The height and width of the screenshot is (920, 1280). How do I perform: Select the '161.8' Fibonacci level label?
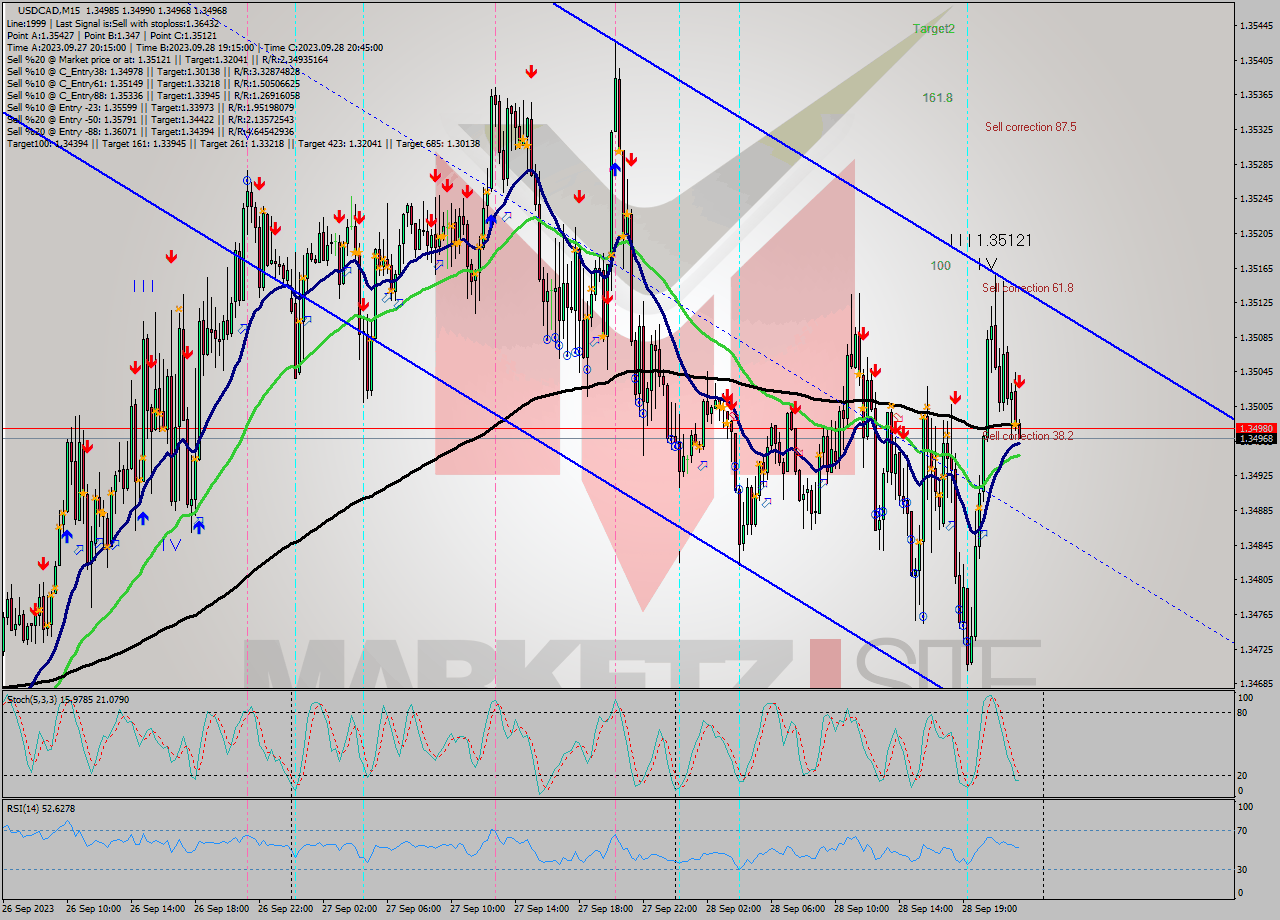[938, 98]
